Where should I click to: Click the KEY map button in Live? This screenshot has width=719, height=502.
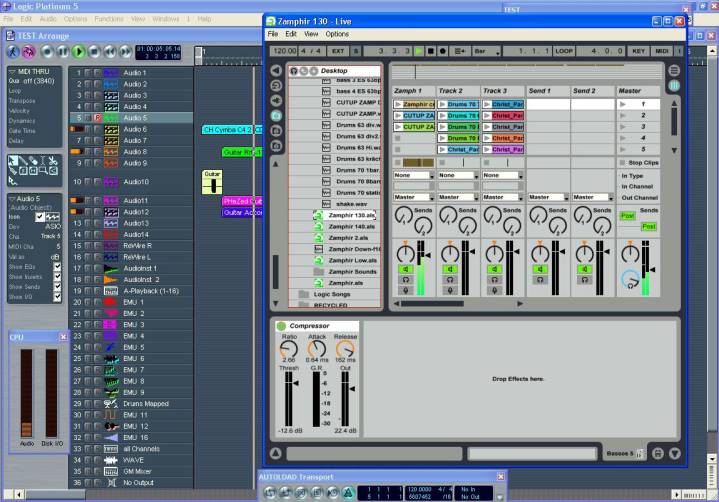point(638,51)
